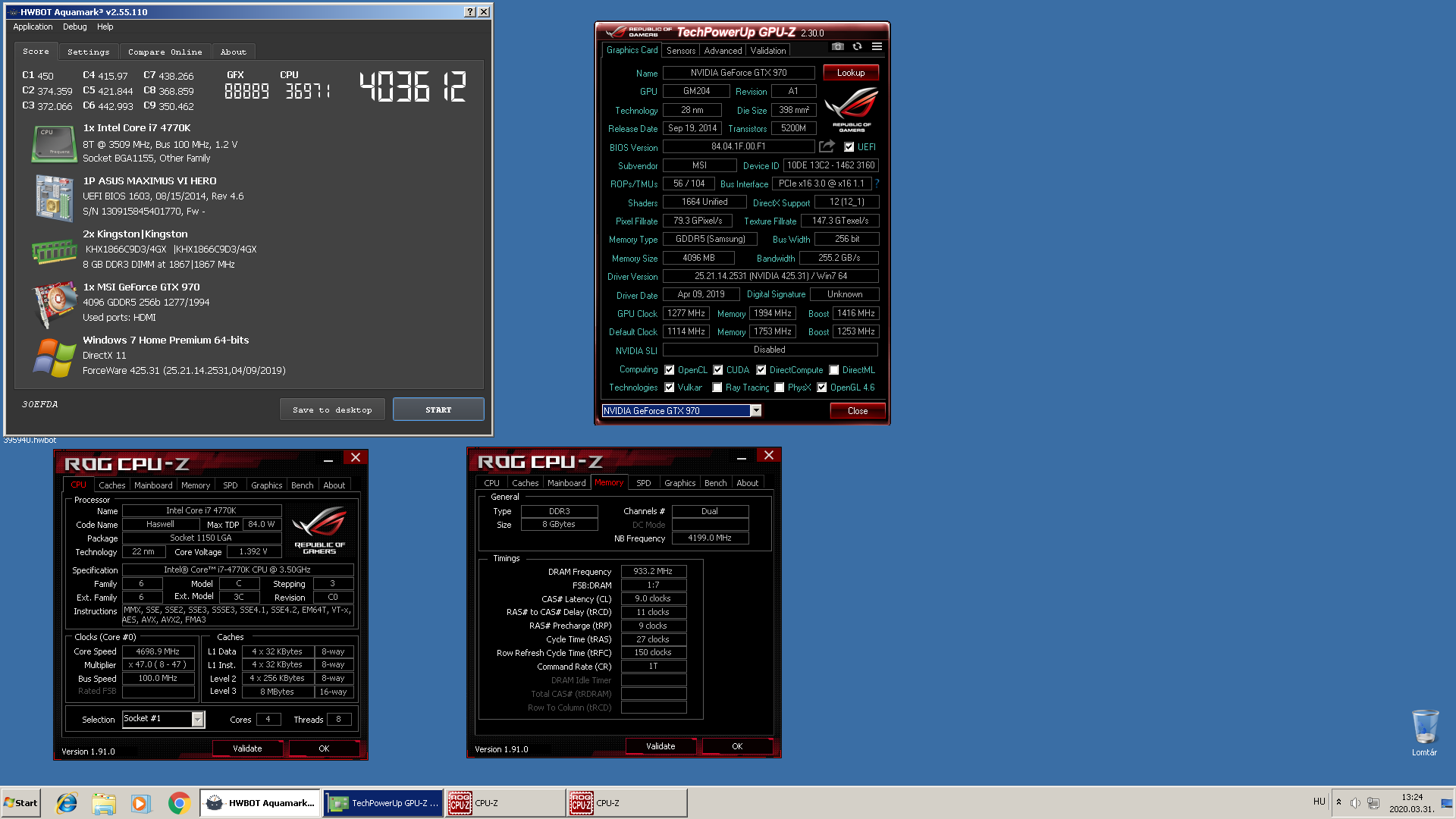Click DRAM Frequency field 933.2 MHz
This screenshot has height=819, width=1456.
[x=654, y=571]
